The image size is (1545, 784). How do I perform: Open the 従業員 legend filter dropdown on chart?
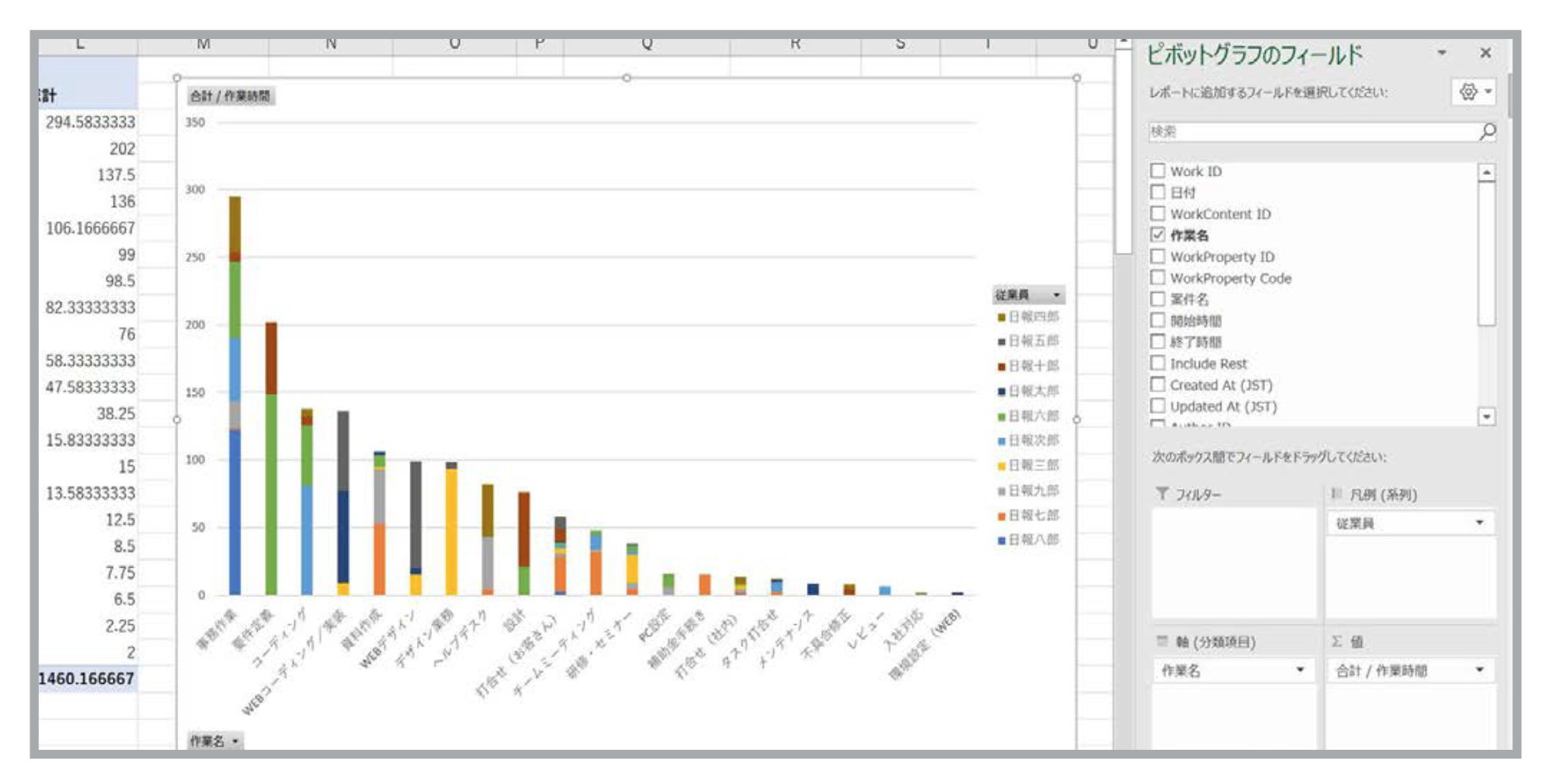(x=1056, y=295)
